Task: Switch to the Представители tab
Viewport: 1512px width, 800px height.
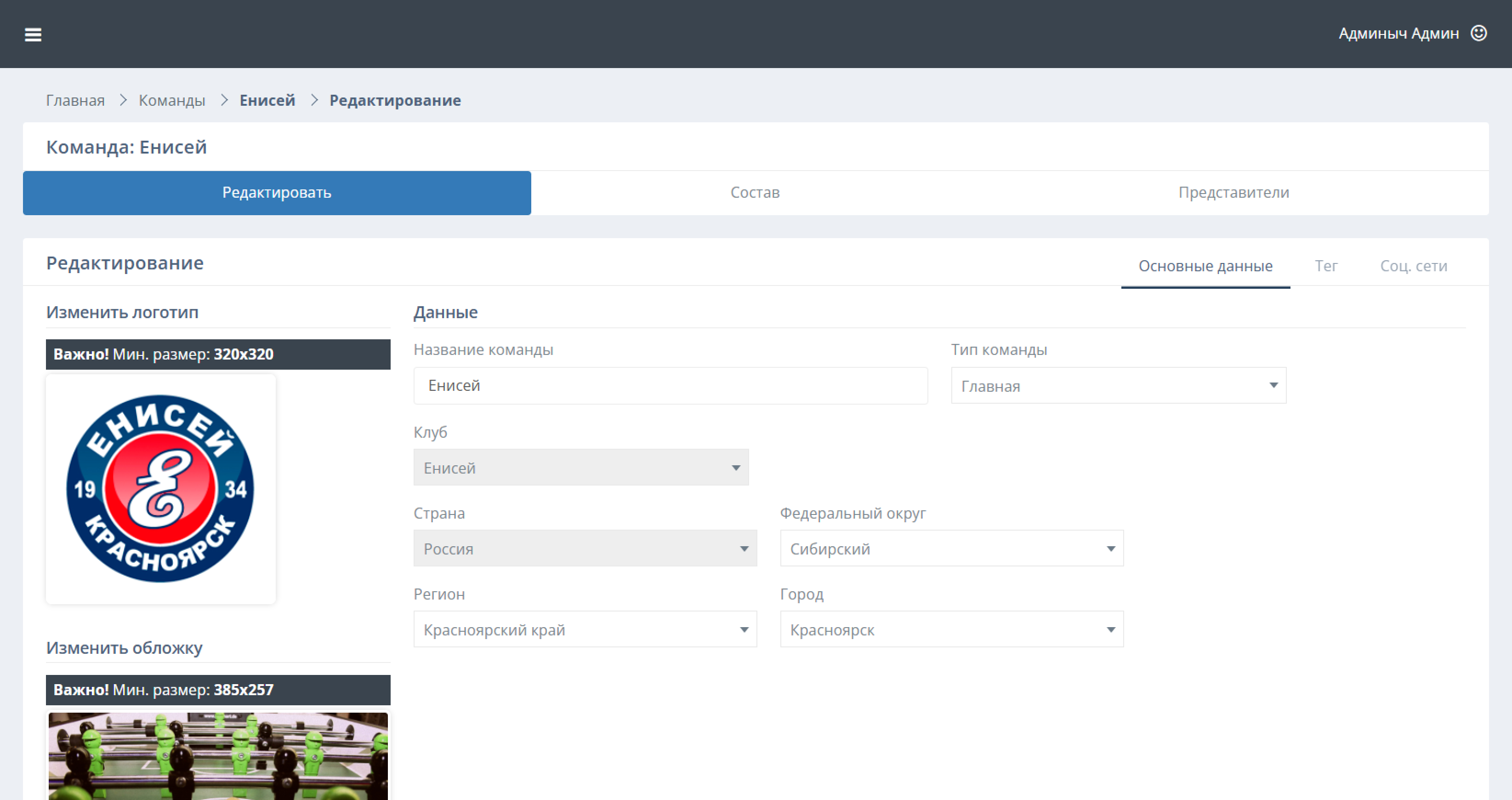Action: pyautogui.click(x=1233, y=193)
